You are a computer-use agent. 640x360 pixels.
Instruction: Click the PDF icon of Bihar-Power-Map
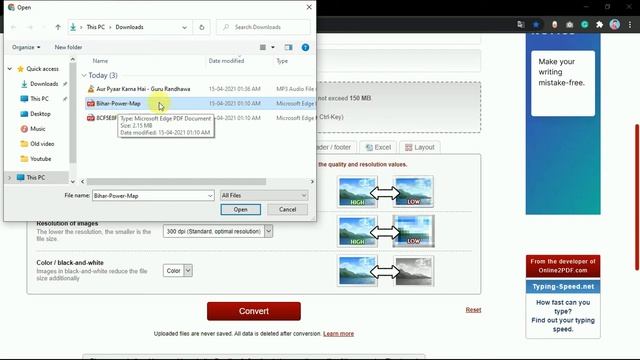[x=91, y=104]
